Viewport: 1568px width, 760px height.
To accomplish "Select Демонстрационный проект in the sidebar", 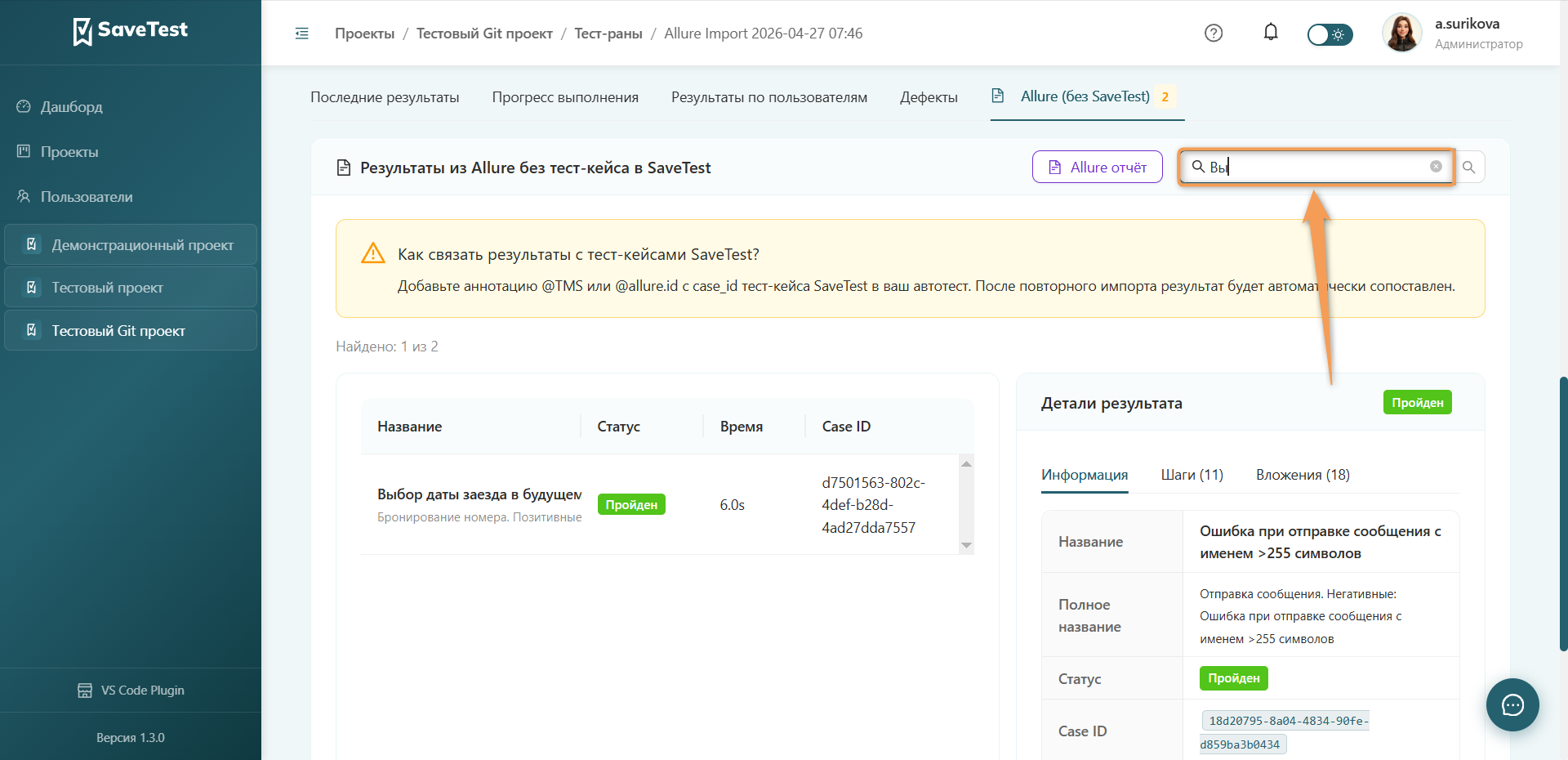I will pyautogui.click(x=131, y=245).
